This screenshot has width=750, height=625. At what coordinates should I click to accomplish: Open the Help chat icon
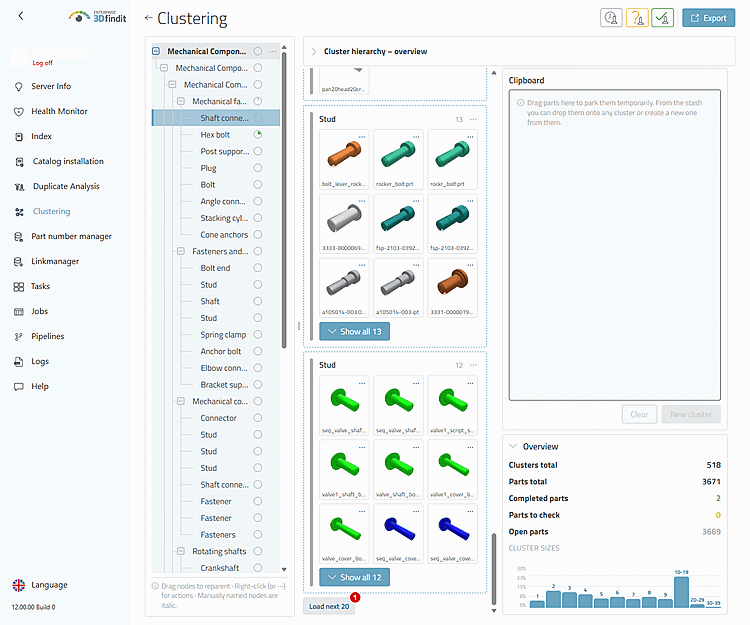click(x=19, y=386)
